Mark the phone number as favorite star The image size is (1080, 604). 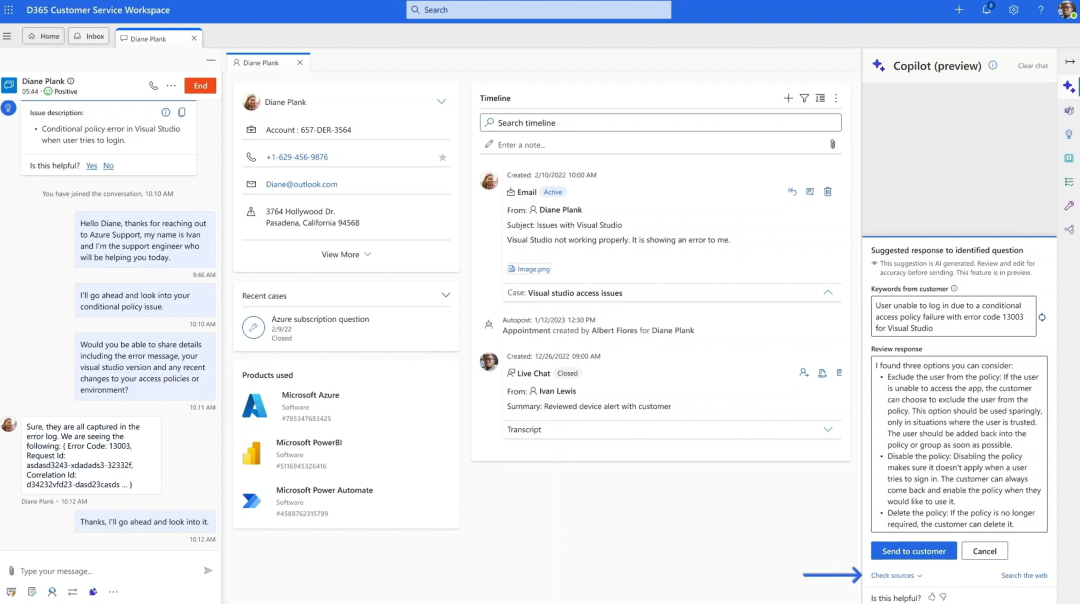[x=442, y=157]
